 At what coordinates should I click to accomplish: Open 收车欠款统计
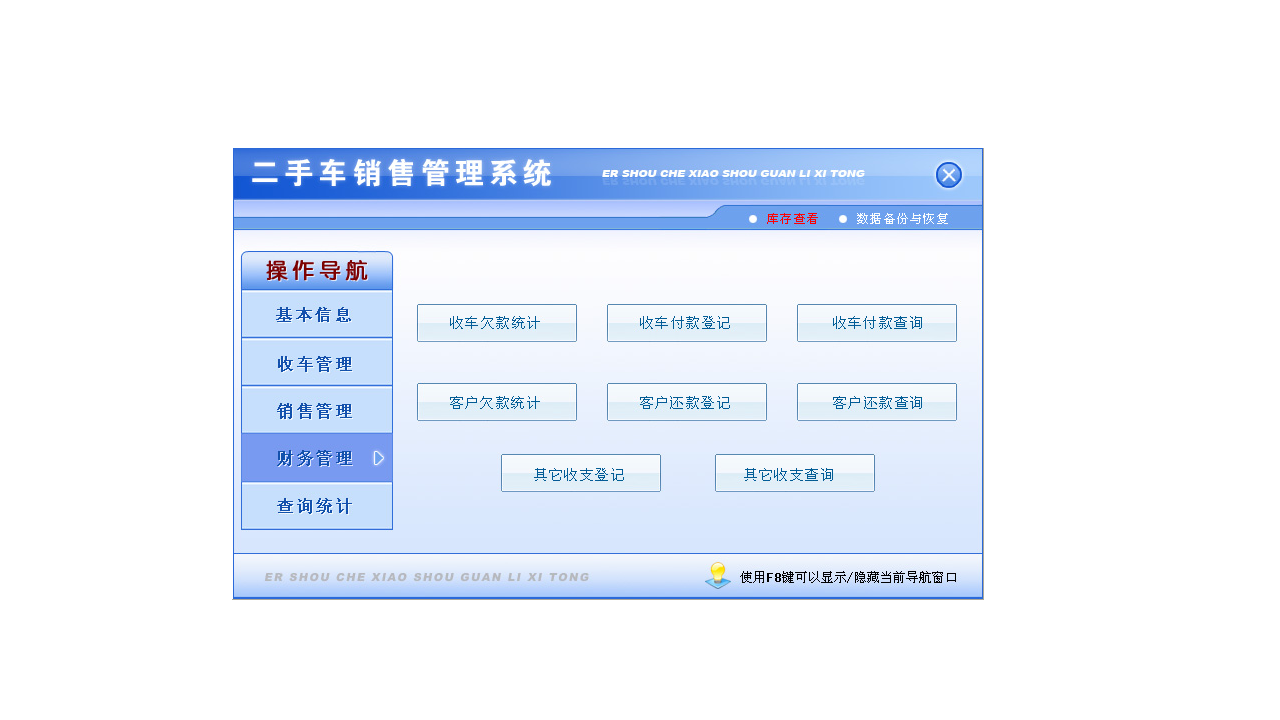click(497, 322)
